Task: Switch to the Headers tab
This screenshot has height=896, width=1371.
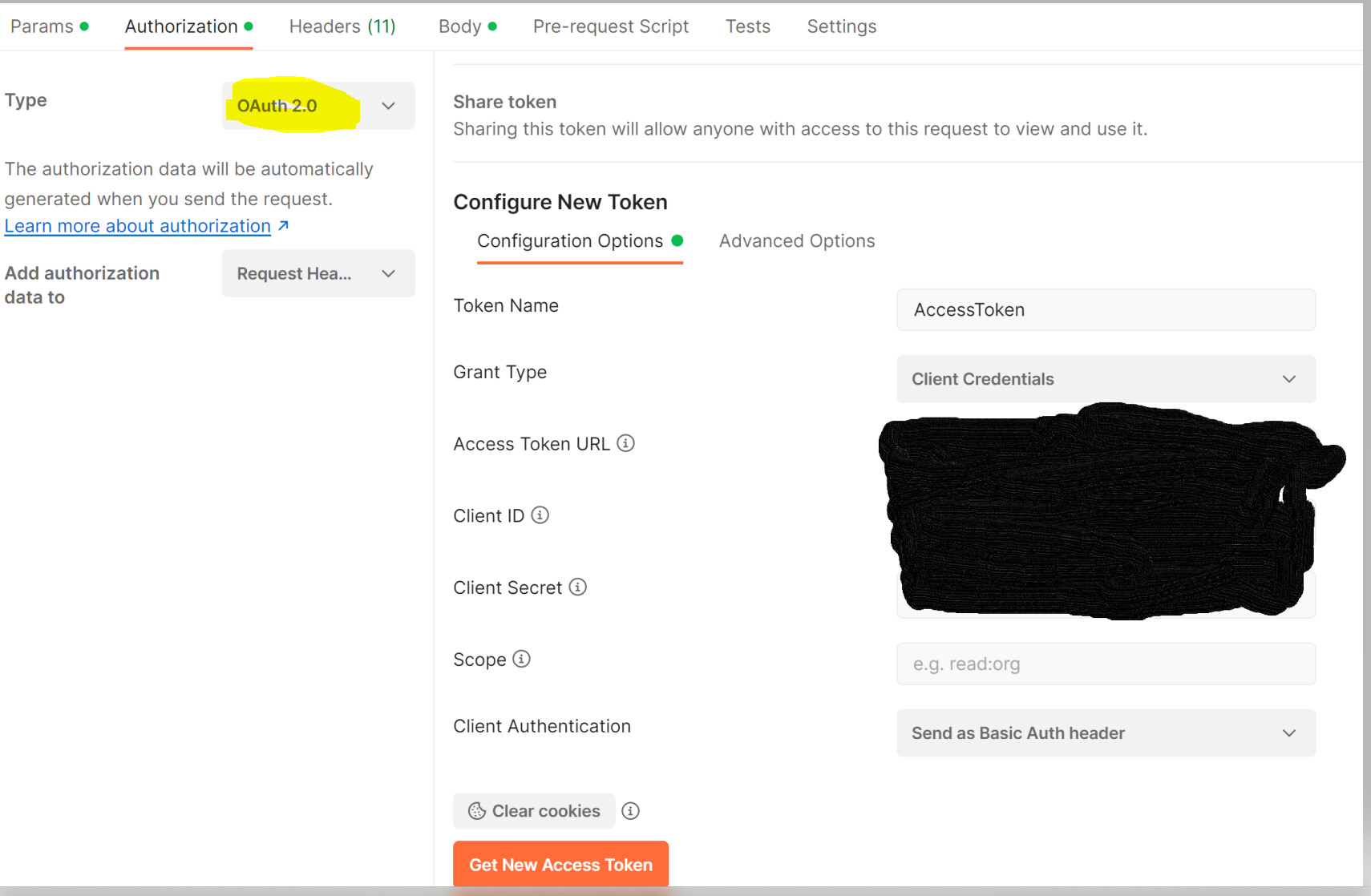Action: click(342, 26)
